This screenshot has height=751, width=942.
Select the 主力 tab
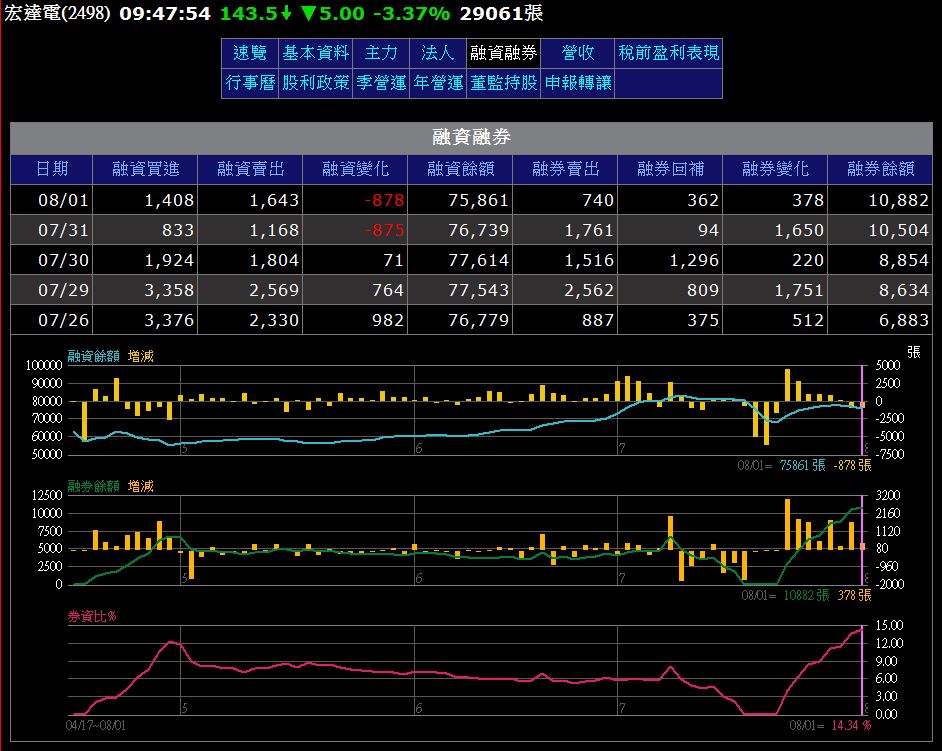[381, 53]
